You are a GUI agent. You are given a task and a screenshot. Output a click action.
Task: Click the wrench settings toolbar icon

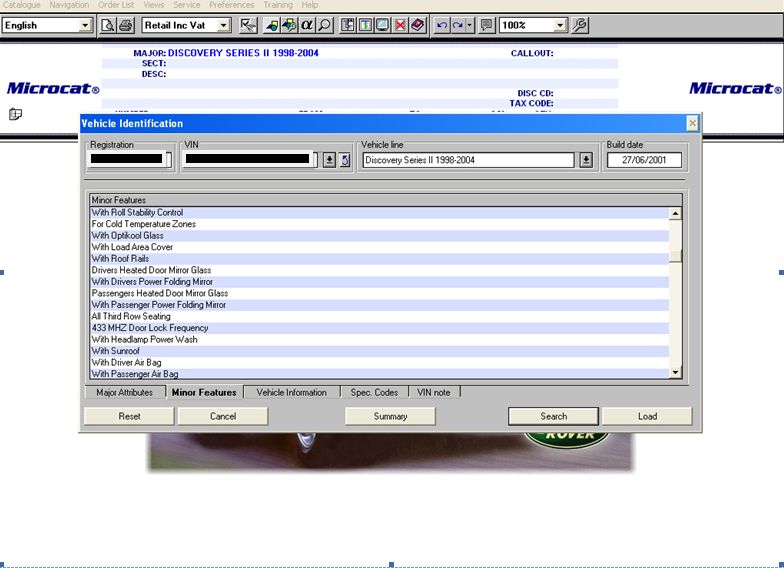coord(580,25)
